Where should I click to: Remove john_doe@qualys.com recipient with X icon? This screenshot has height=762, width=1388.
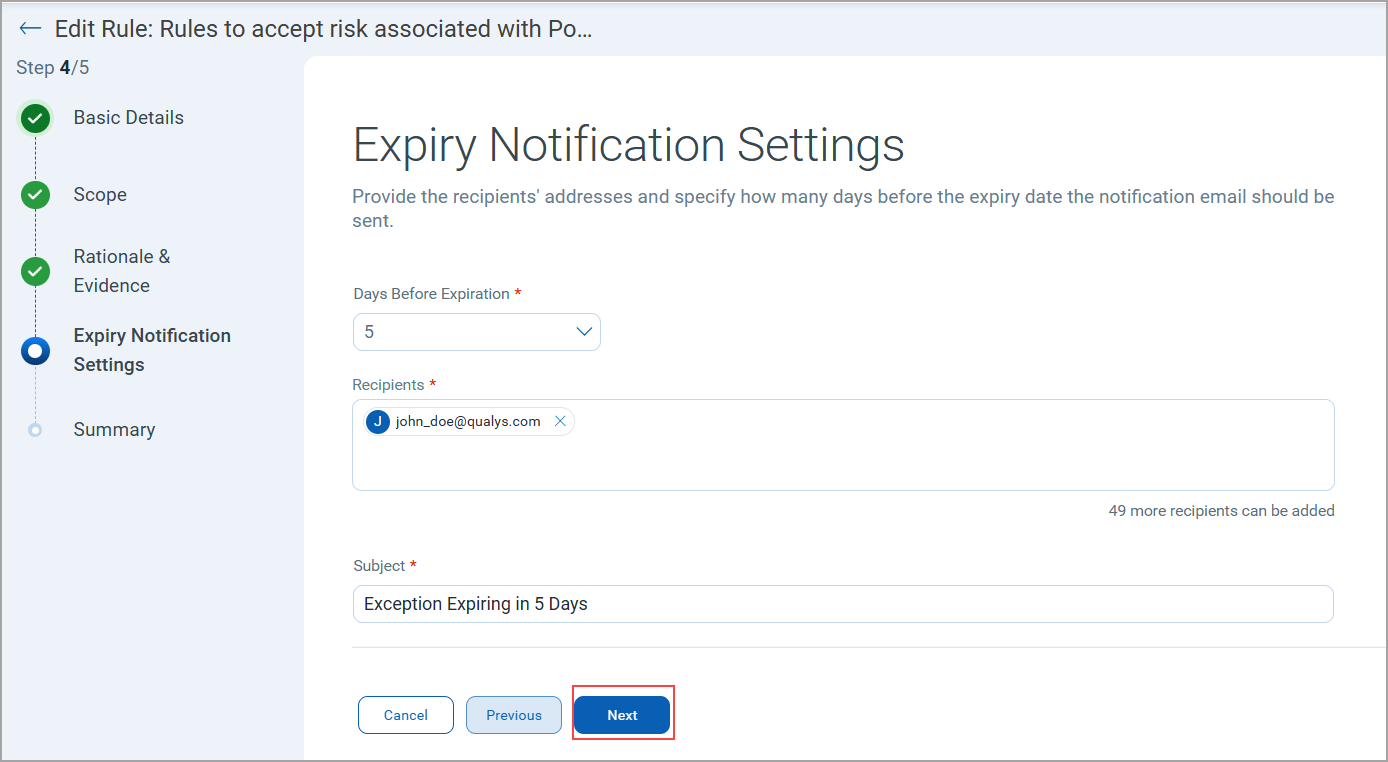pyautogui.click(x=560, y=422)
